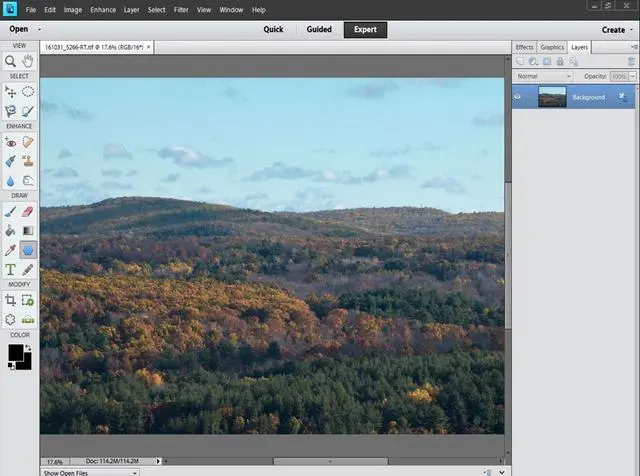The width and height of the screenshot is (640, 476).
Task: Open the background color swatch
Action: (25, 363)
